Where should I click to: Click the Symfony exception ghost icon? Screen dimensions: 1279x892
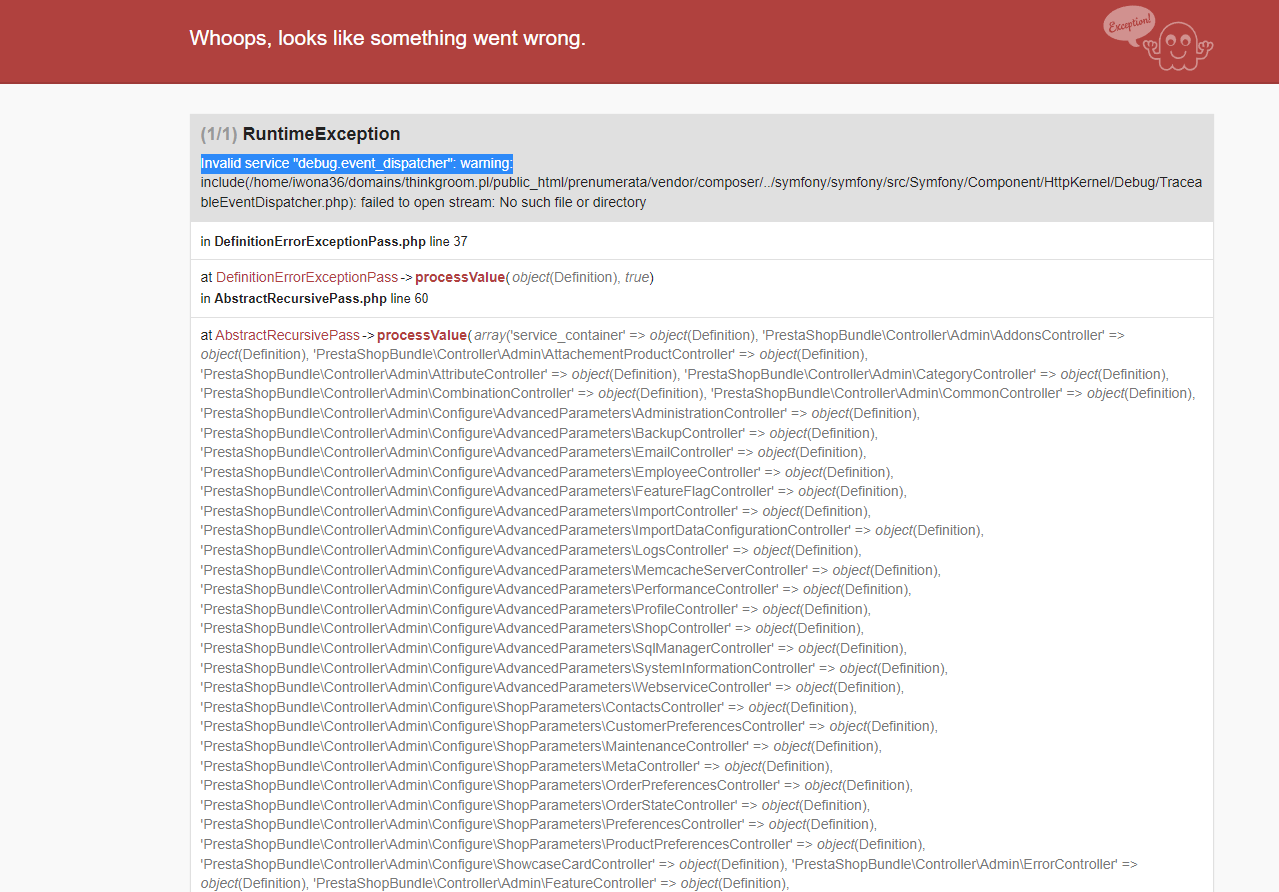(x=1158, y=38)
